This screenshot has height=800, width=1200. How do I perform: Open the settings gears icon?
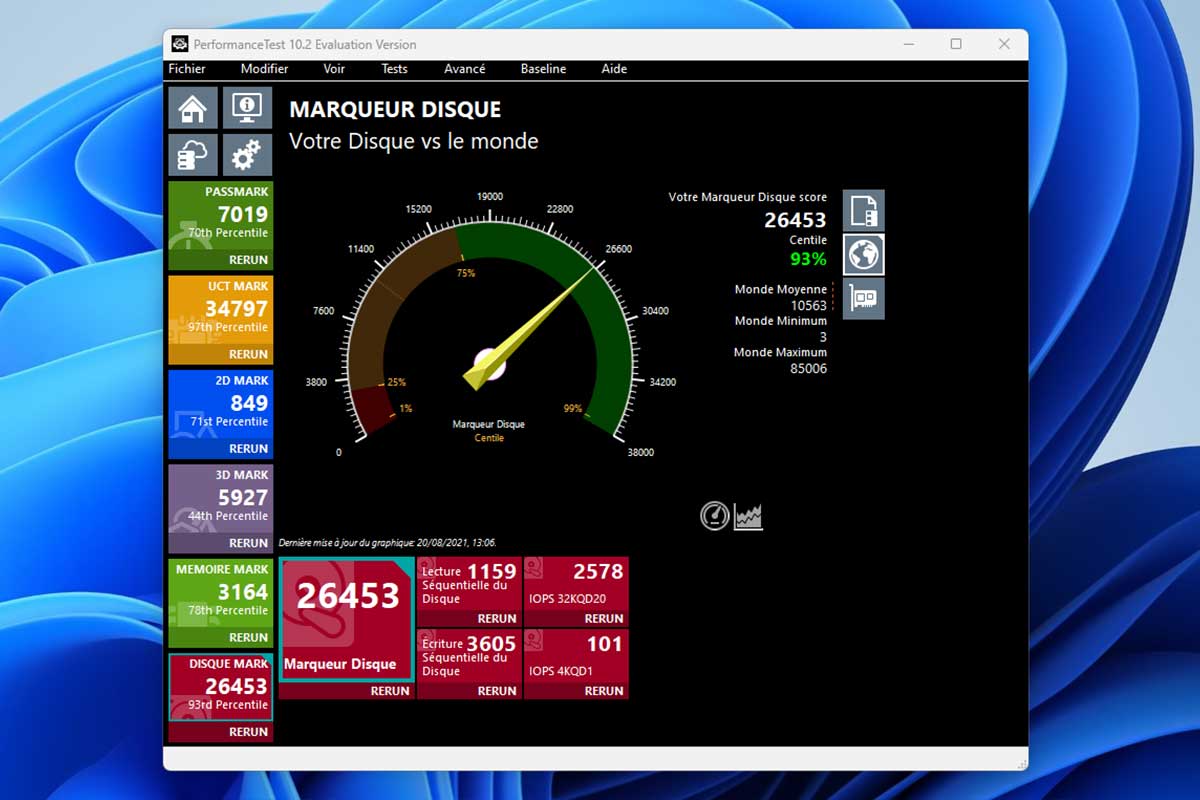tap(246, 155)
